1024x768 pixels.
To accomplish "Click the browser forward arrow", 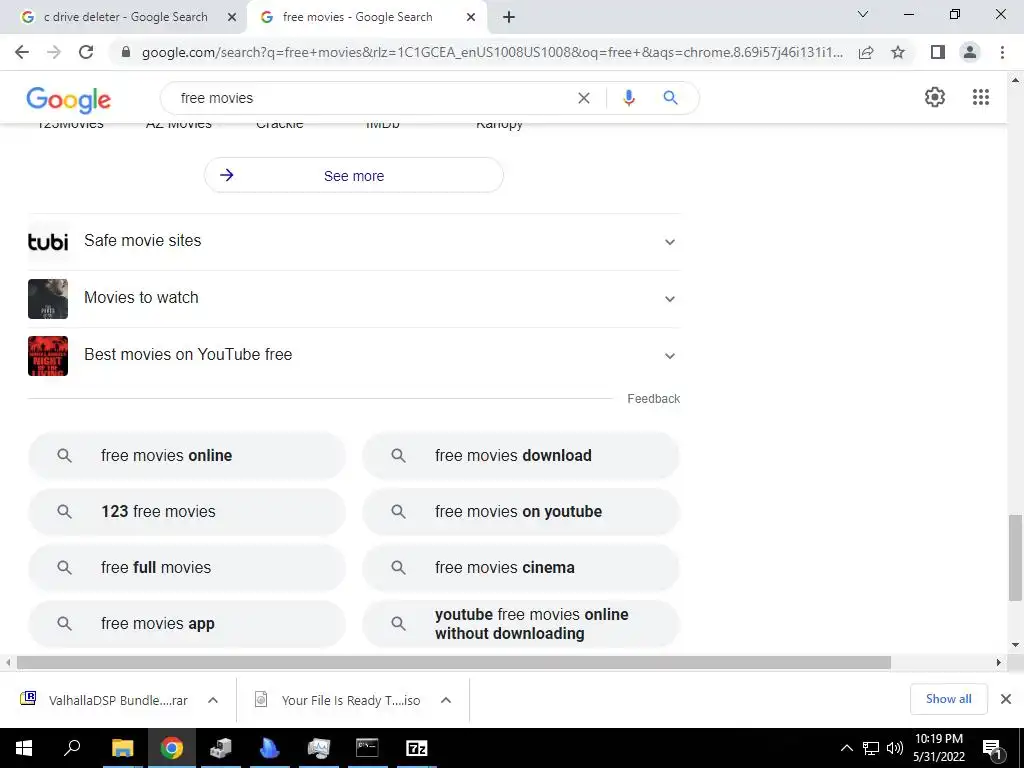I will pos(54,52).
